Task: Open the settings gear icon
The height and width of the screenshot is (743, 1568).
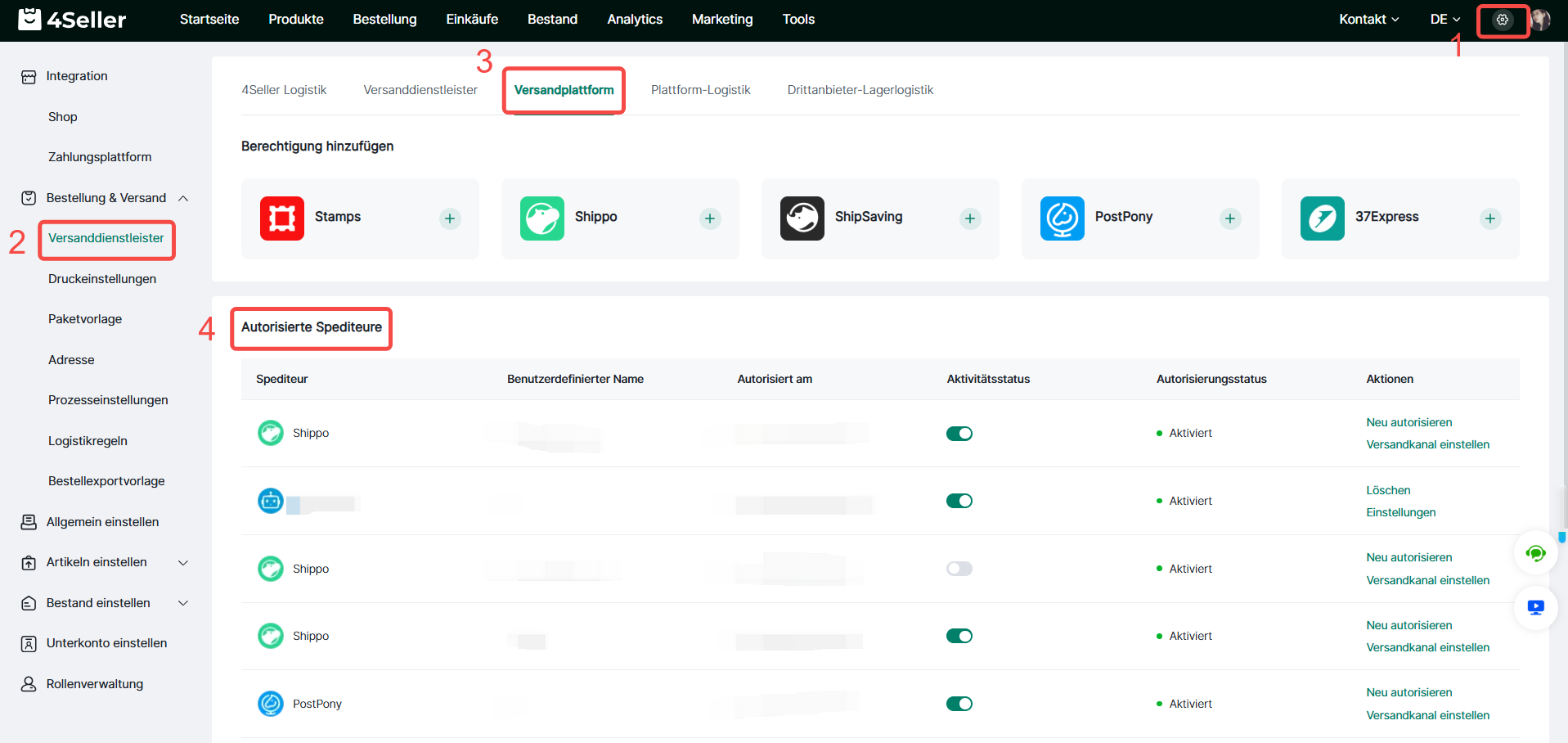Action: click(1502, 20)
